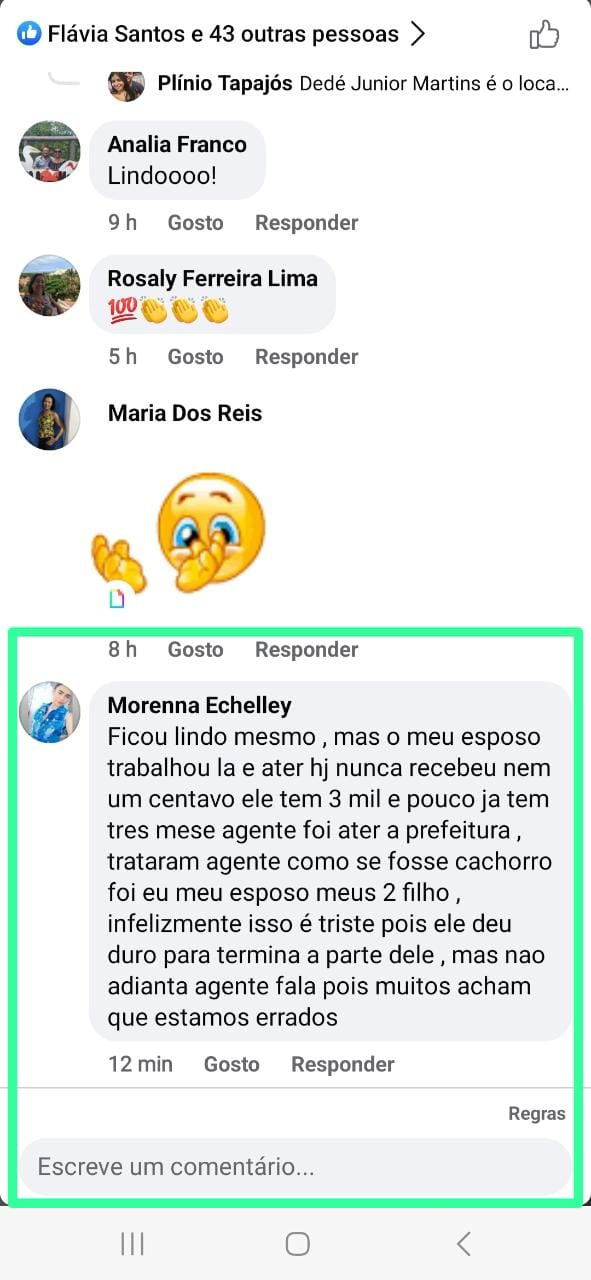Open Morenna Echelley's profile avatar
Image resolution: width=591 pixels, height=1280 pixels.
point(49,712)
